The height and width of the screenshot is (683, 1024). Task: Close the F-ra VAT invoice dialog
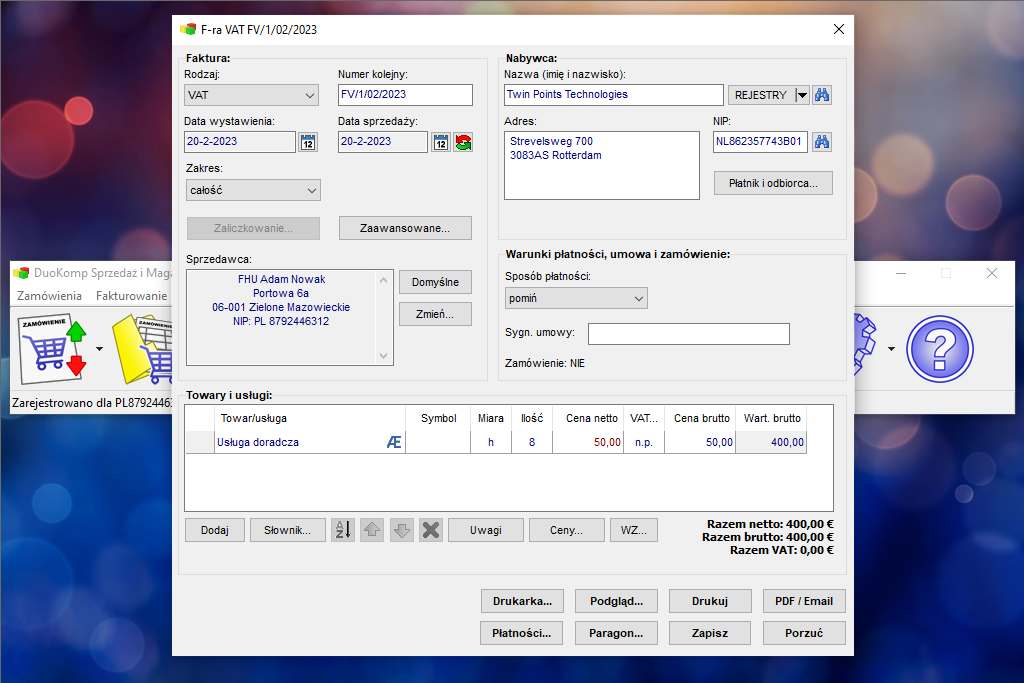tap(839, 29)
